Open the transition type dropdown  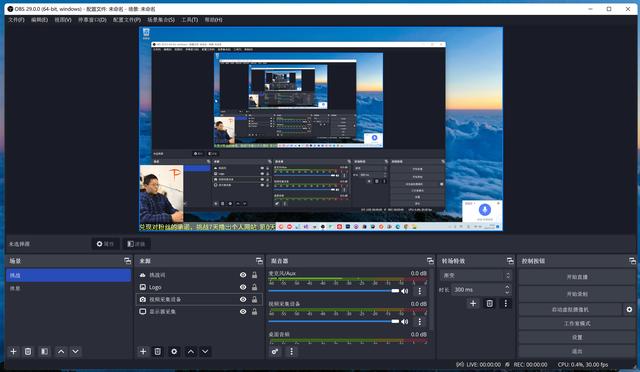[x=476, y=275]
